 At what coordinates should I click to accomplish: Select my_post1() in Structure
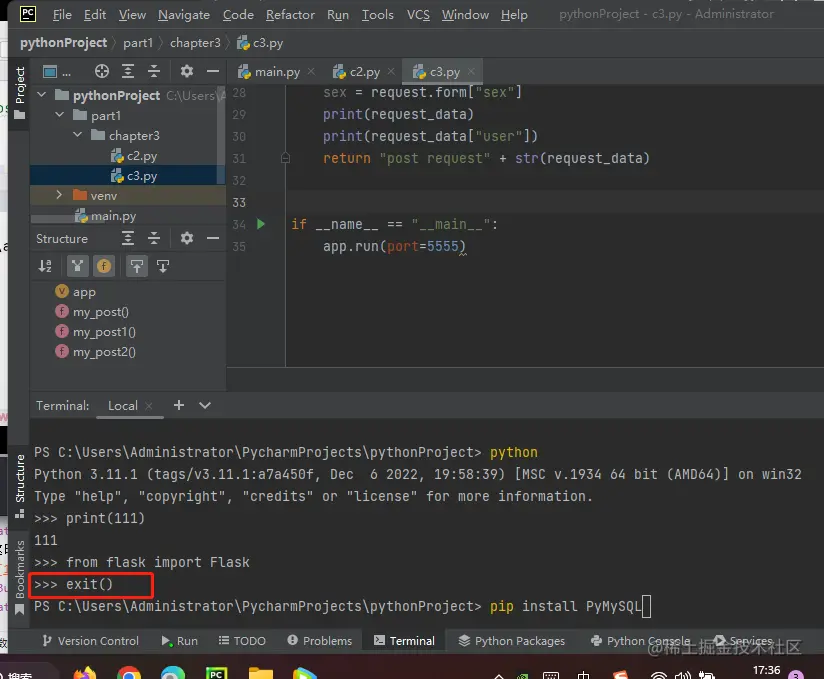point(95,332)
